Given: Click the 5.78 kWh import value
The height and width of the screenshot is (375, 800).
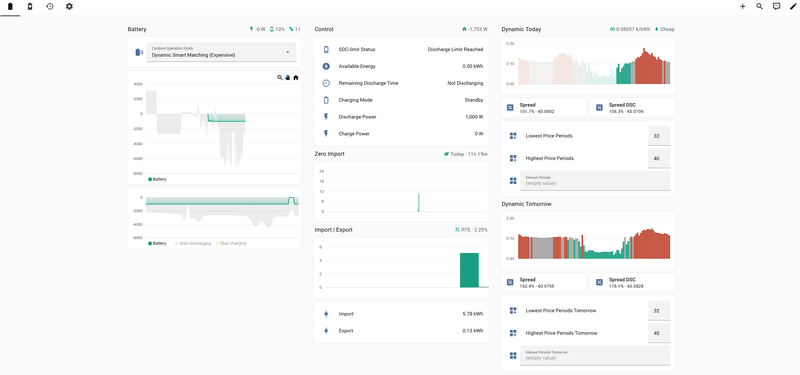Looking at the screenshot, I should coord(472,314).
